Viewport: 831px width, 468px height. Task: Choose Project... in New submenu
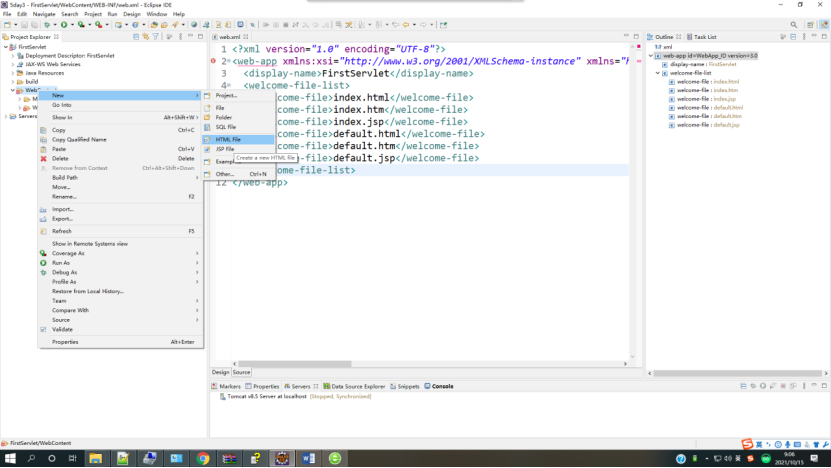coord(238,95)
